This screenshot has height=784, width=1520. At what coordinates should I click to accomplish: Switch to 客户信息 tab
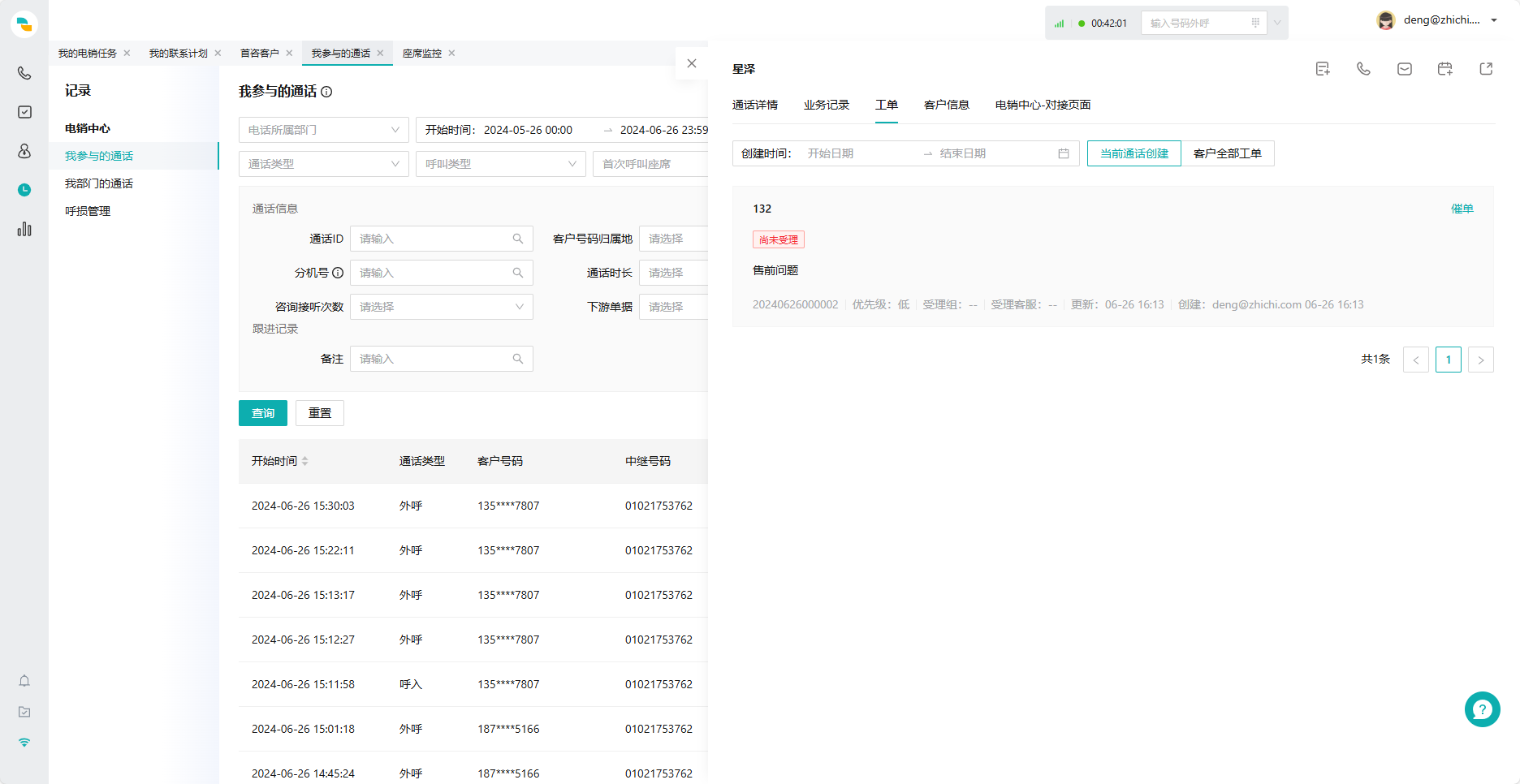(x=947, y=105)
